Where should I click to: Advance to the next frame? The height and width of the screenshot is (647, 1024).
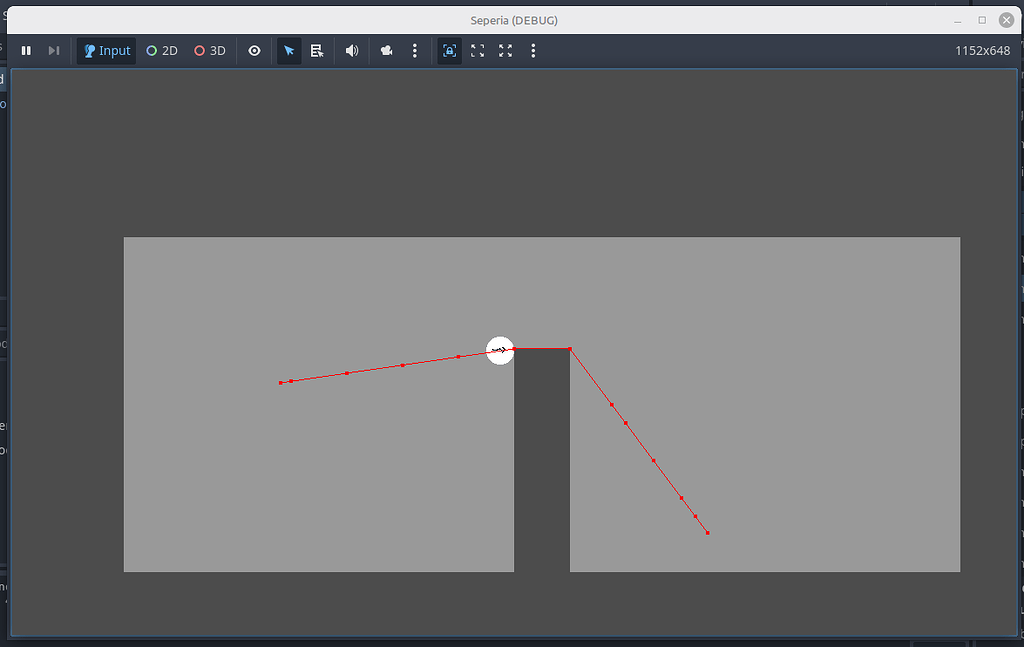54,51
